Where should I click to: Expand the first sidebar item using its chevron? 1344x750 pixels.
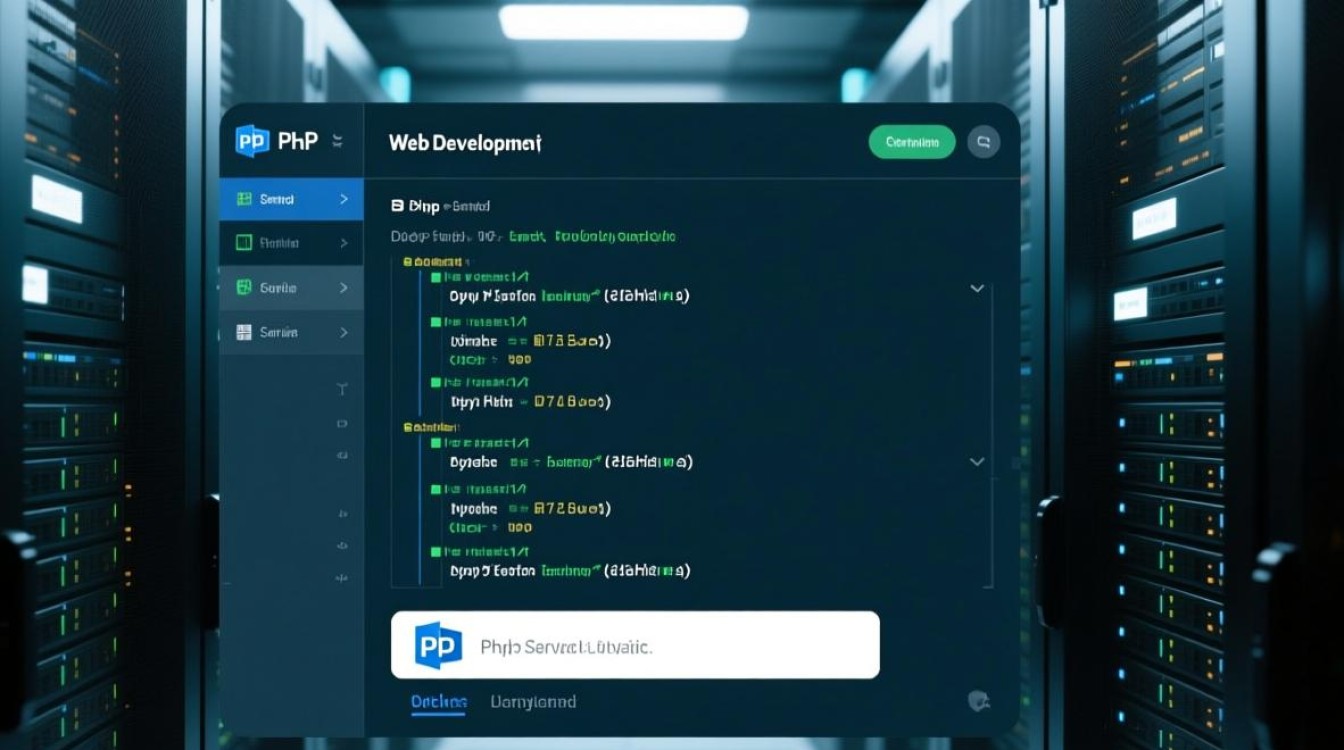(x=344, y=199)
